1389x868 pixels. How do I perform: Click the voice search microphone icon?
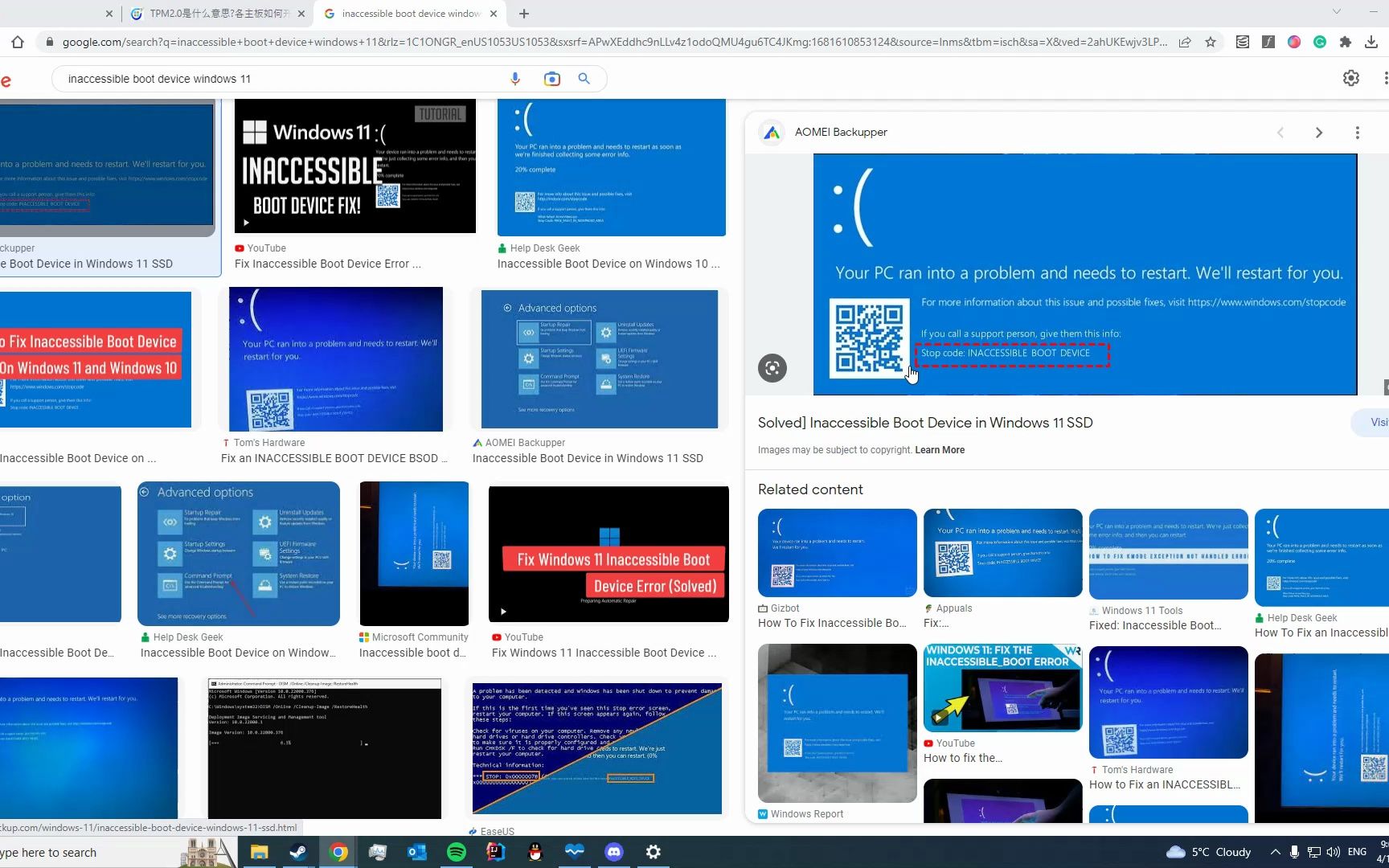click(x=515, y=79)
